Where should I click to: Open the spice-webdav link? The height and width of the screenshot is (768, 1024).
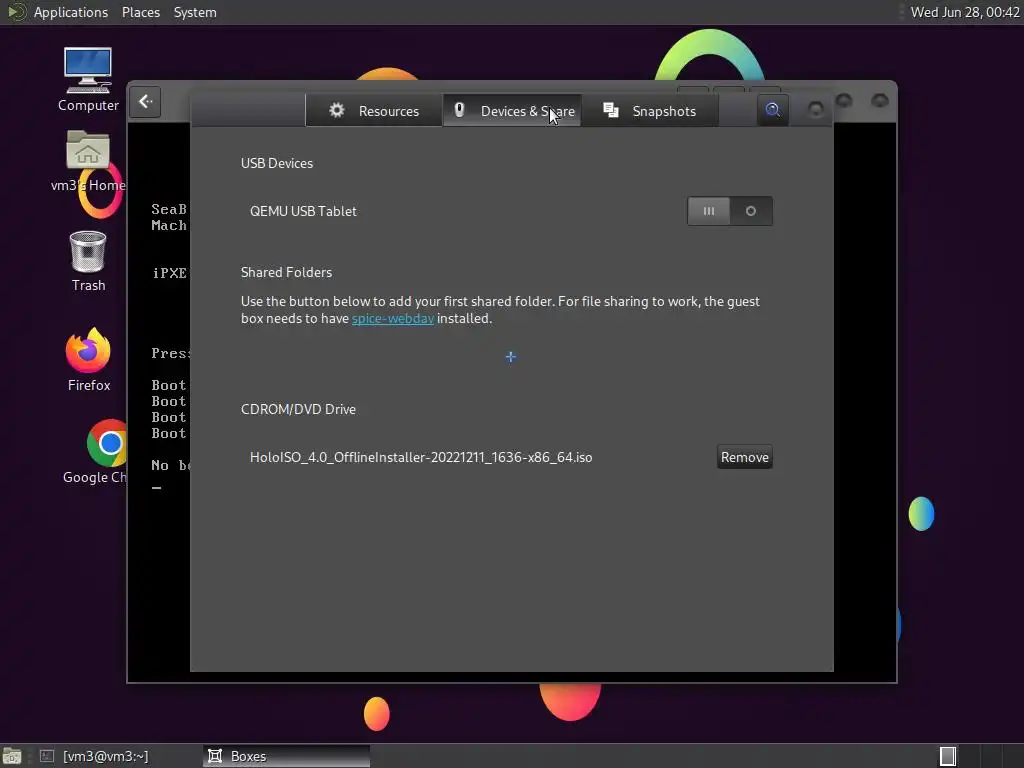tap(392, 319)
